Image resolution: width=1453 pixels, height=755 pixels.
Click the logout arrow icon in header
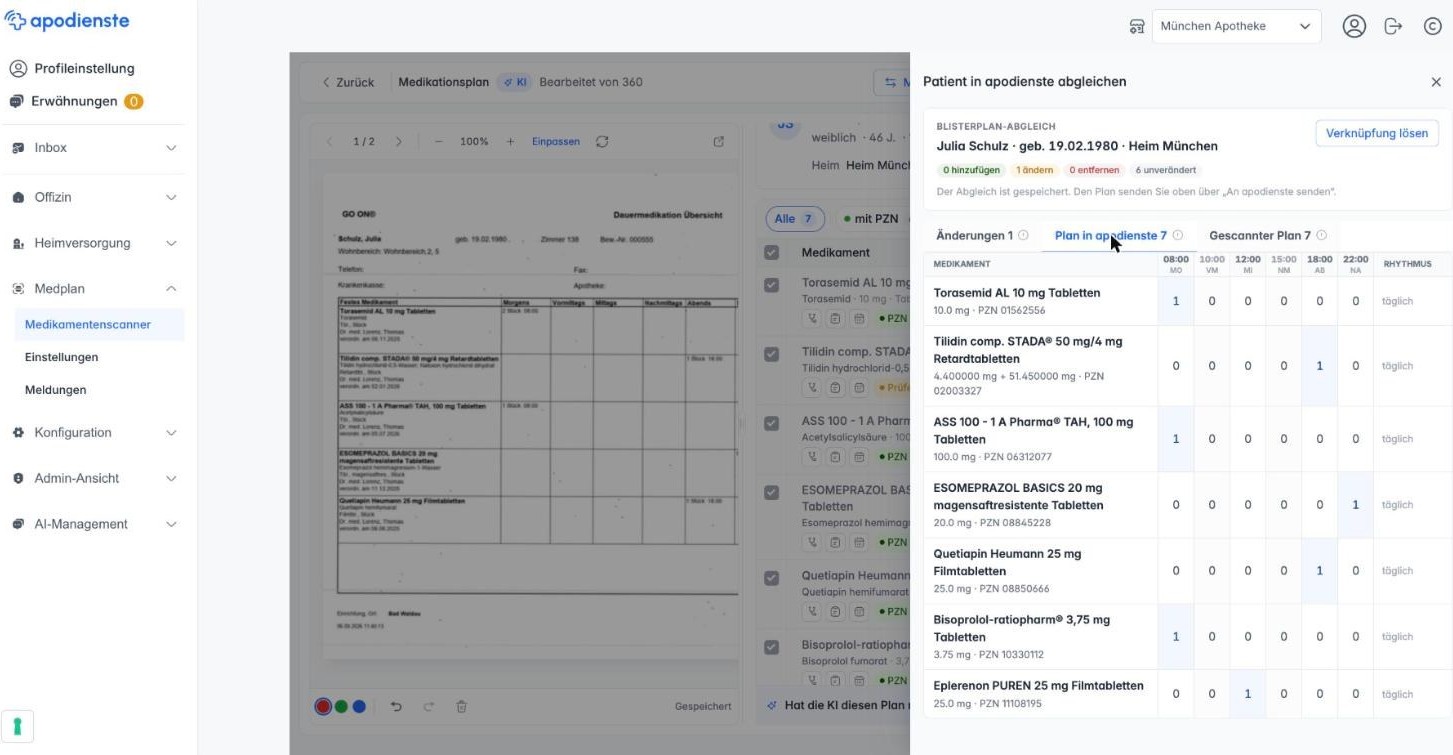click(1393, 26)
